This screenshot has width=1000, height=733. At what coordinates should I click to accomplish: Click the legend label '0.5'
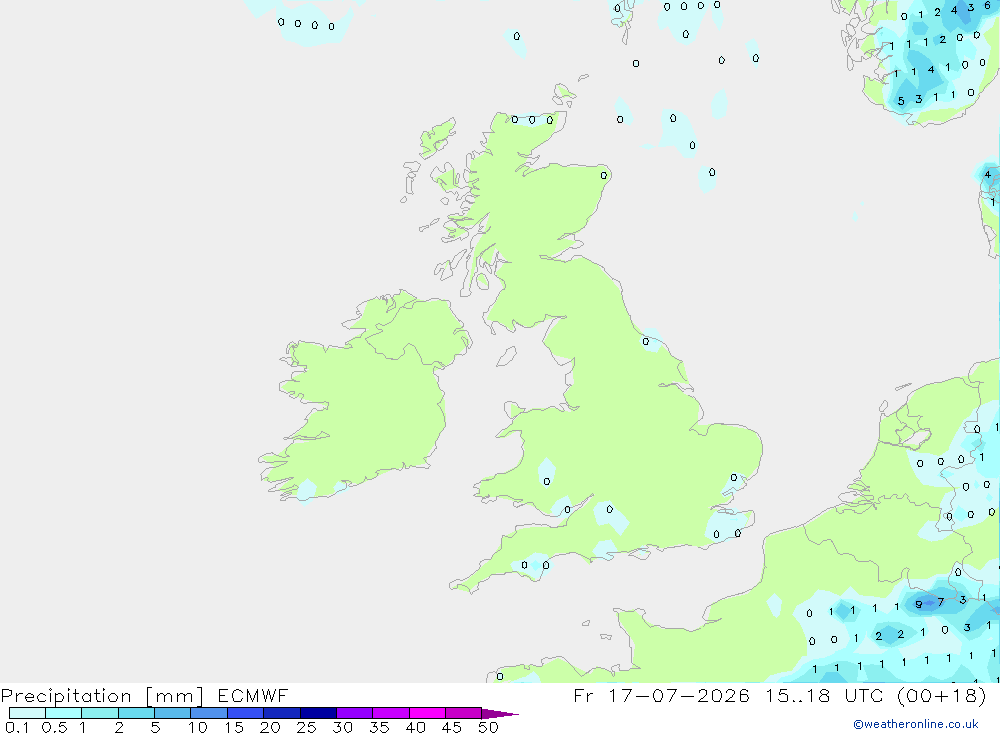[x=54, y=727]
